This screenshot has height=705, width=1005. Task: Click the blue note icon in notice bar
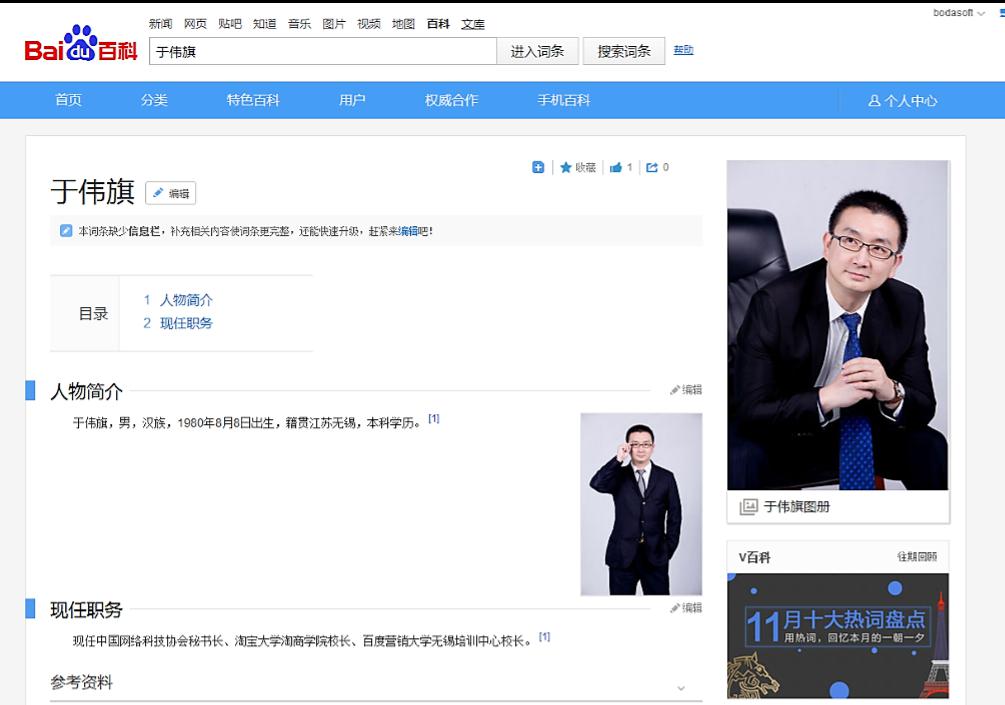pos(66,231)
